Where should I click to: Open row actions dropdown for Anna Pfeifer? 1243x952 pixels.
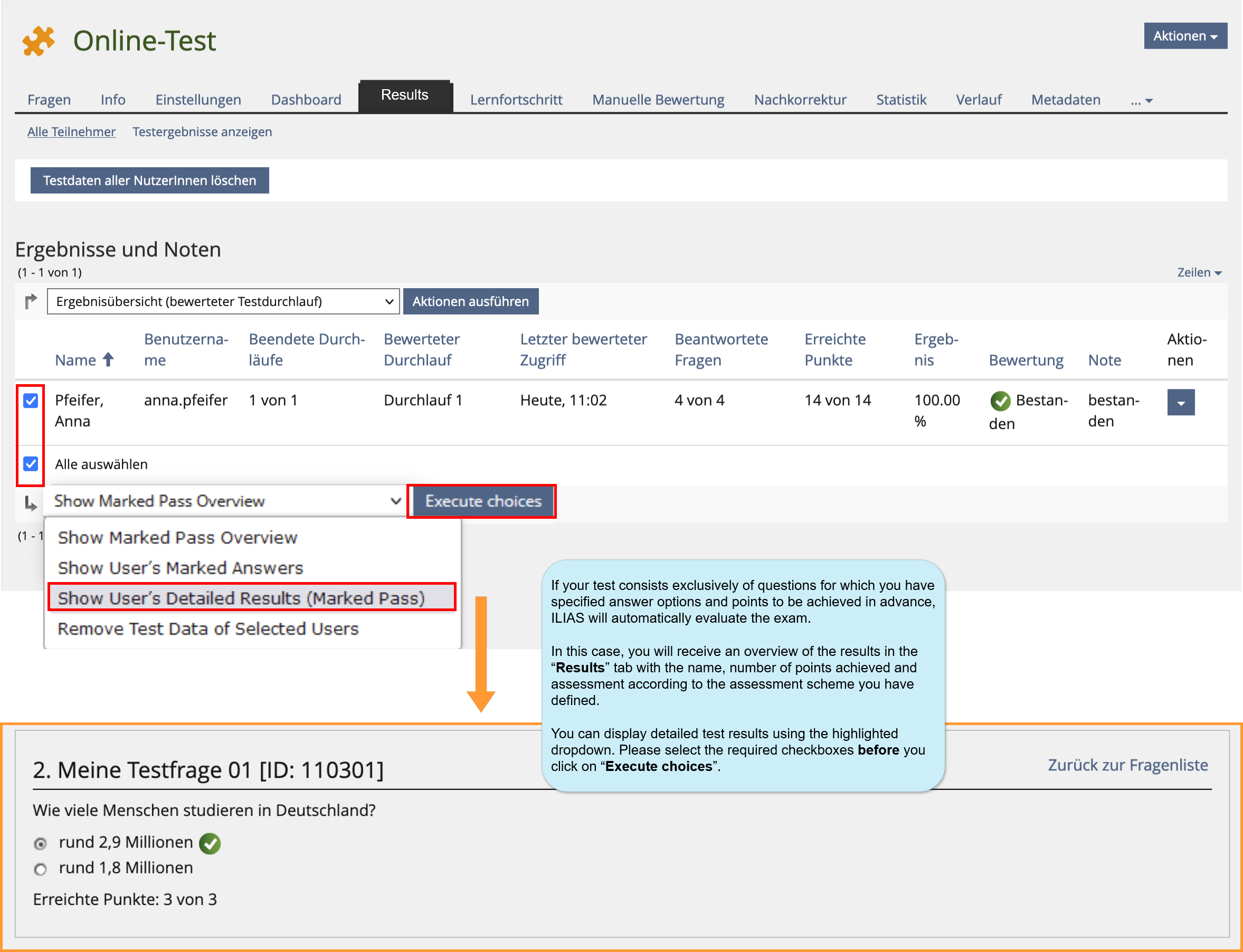click(x=1181, y=402)
